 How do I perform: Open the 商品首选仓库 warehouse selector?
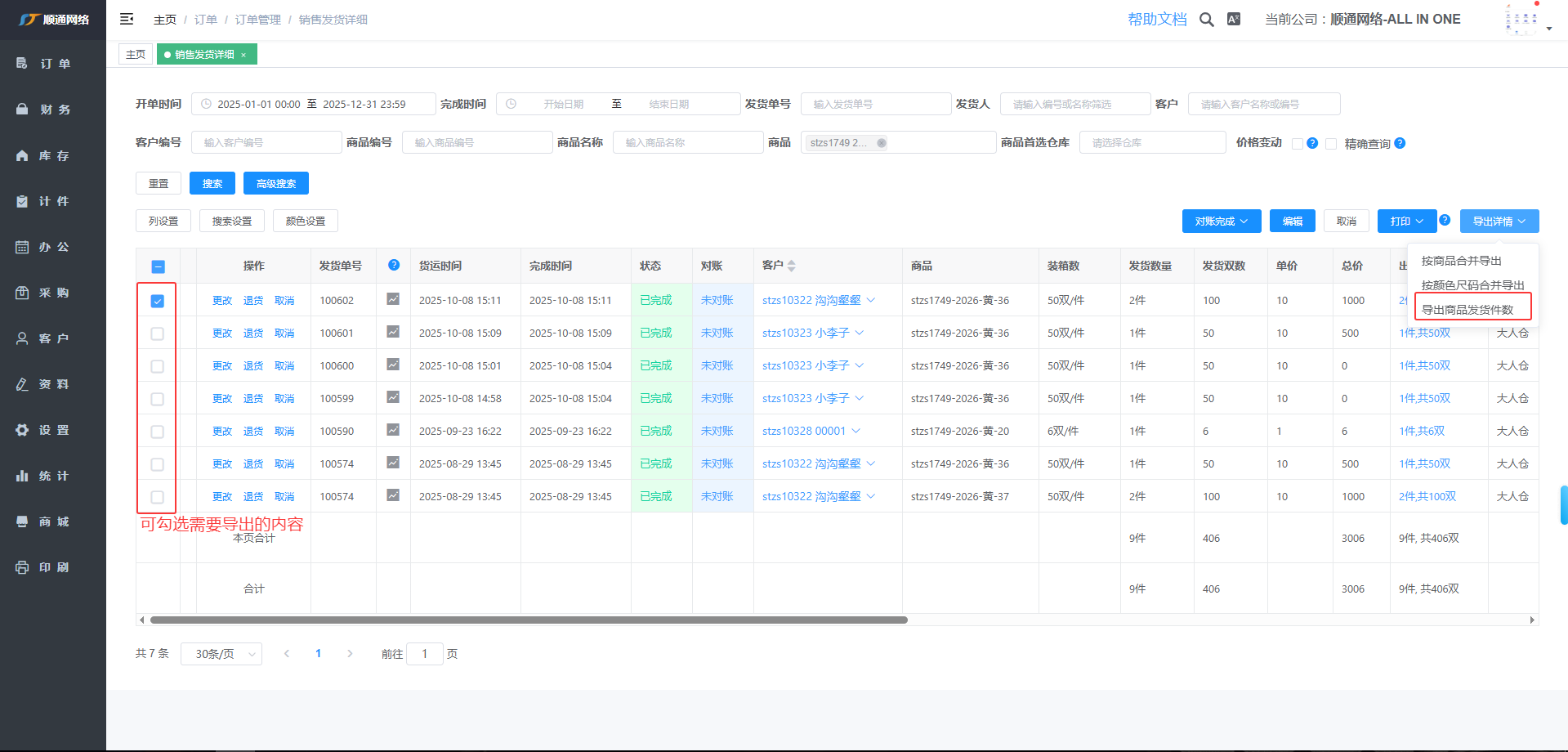[x=1152, y=143]
